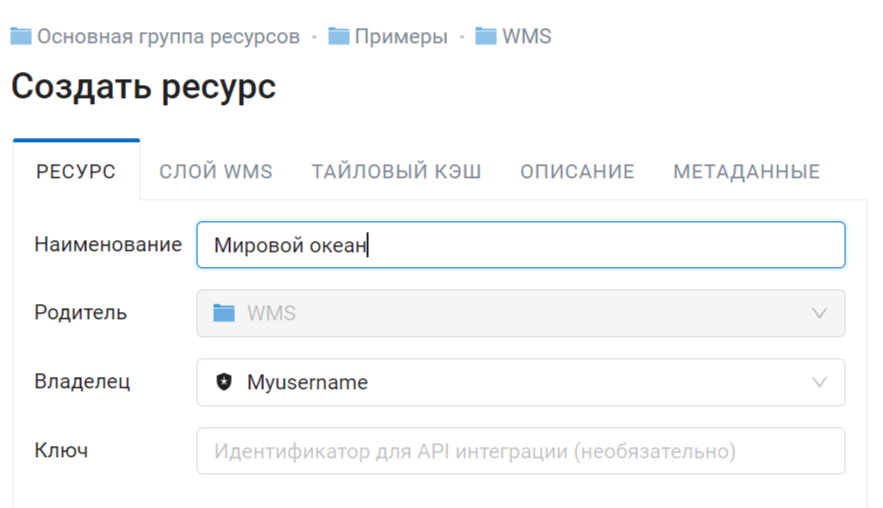
Task: Click folder icon before Основная группа ресурсов
Action: [x=21, y=37]
